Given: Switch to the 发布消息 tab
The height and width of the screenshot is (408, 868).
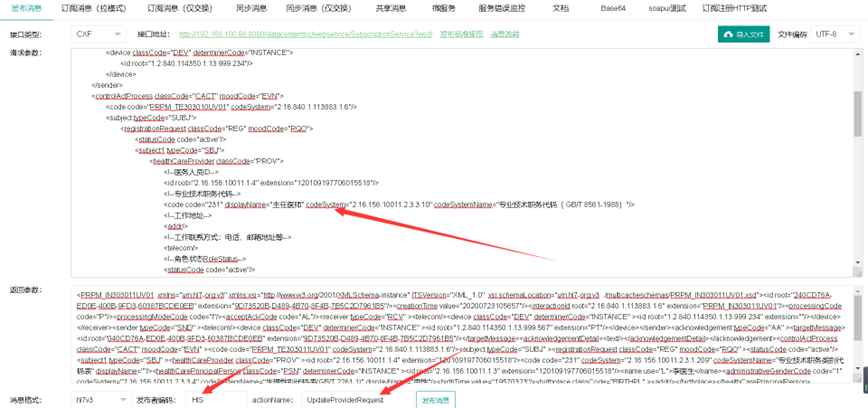Looking at the screenshot, I should tap(26, 9).
